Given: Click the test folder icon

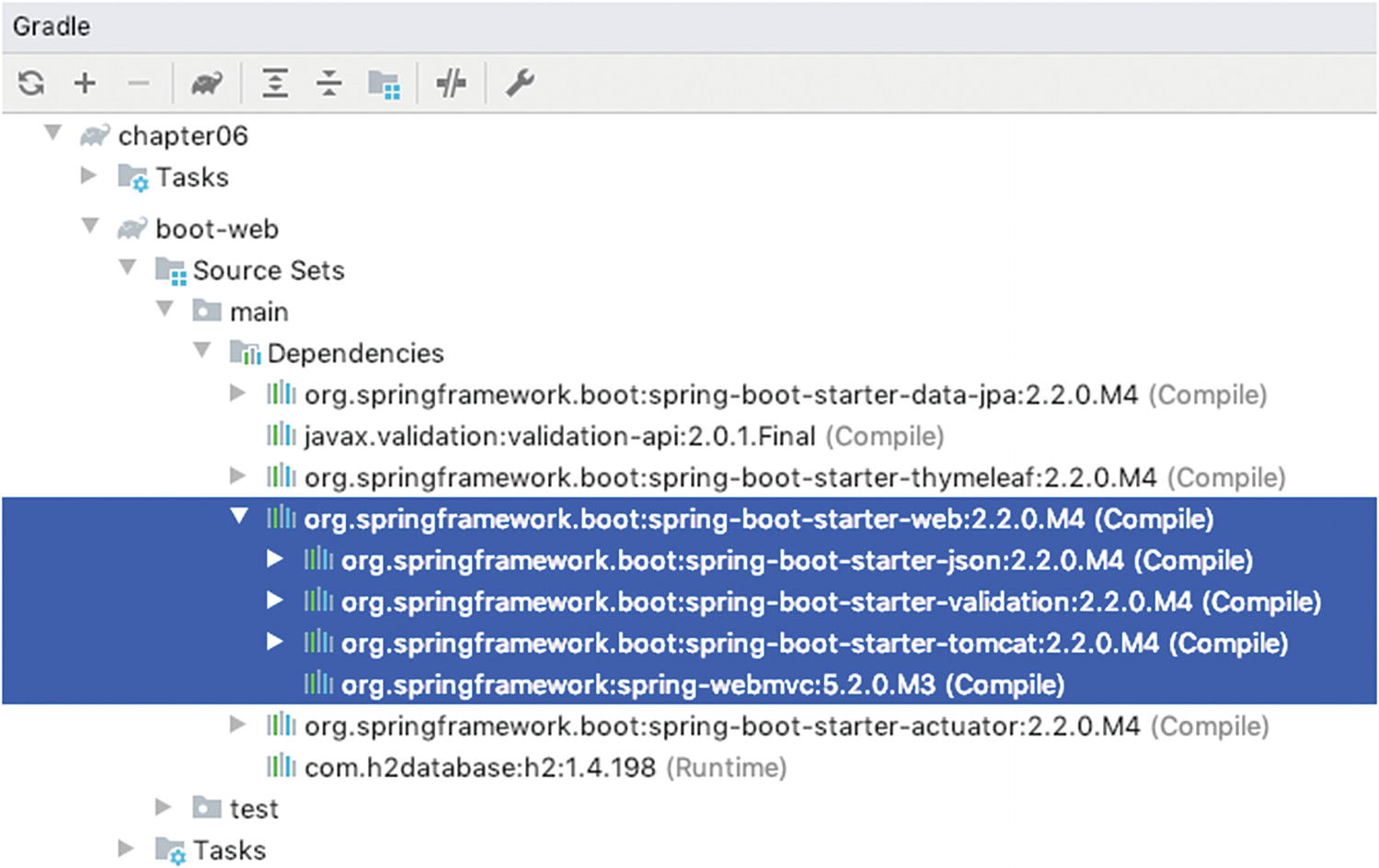Looking at the screenshot, I should [x=207, y=807].
